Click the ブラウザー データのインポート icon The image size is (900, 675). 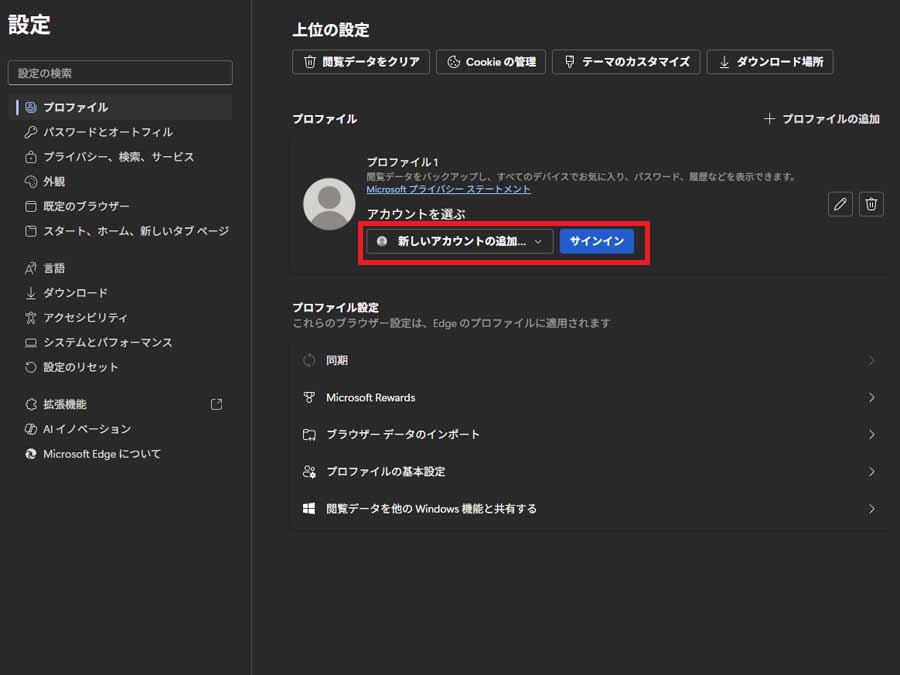click(x=309, y=435)
